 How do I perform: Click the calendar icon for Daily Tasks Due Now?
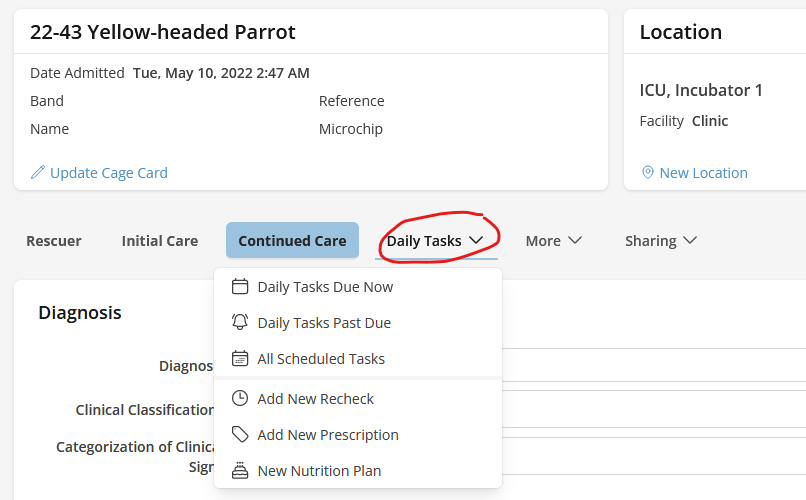[x=240, y=287]
